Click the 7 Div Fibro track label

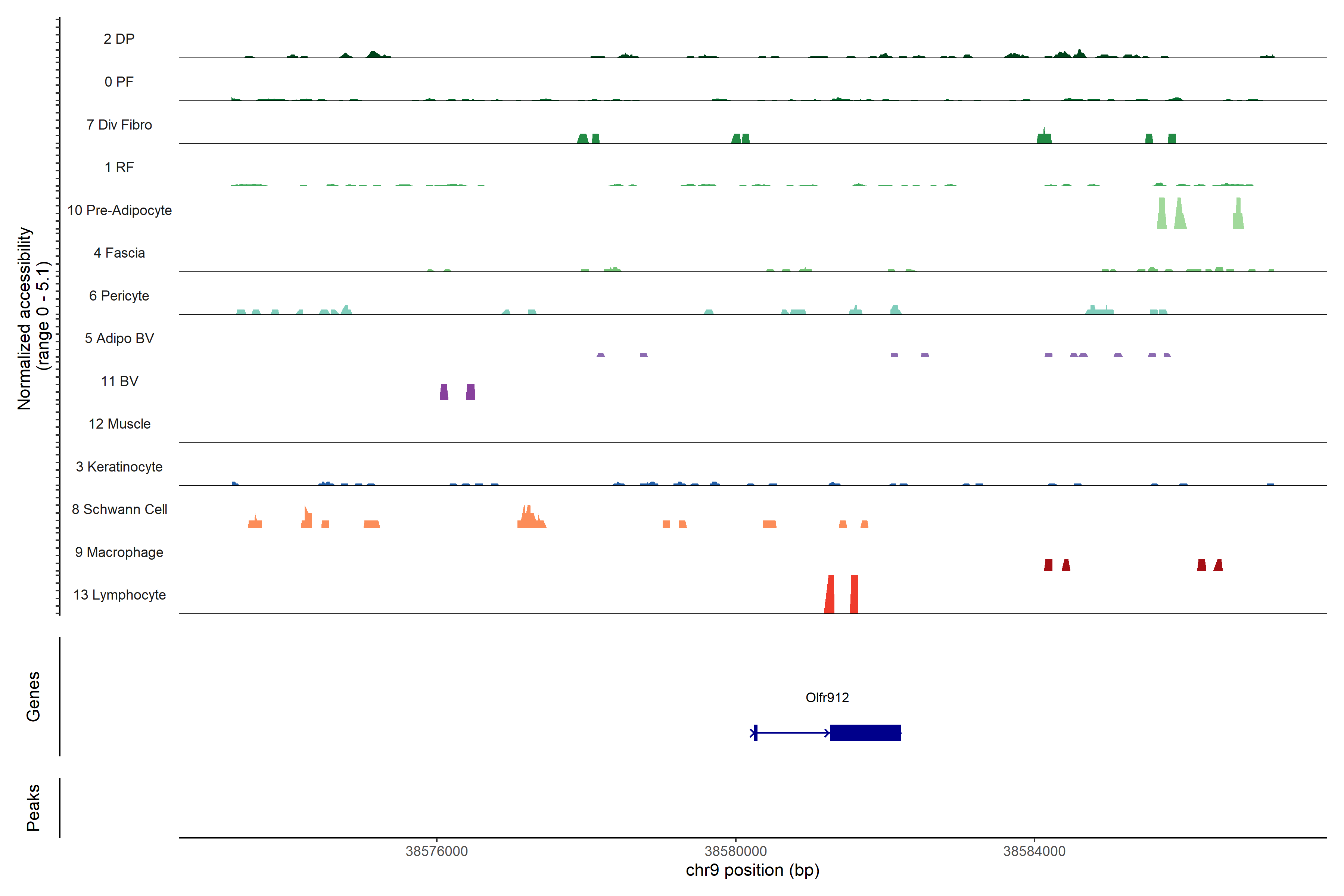(x=119, y=125)
